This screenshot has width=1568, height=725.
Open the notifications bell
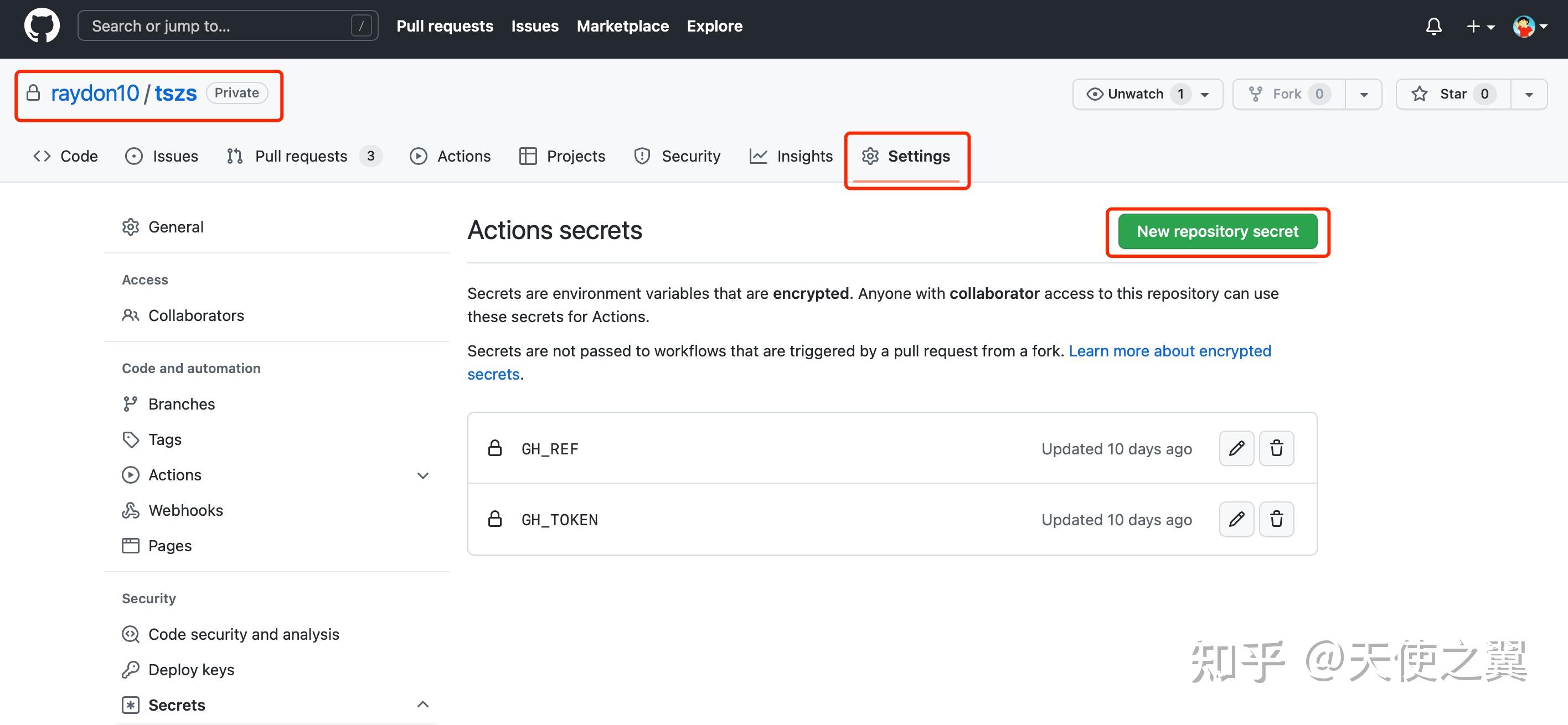coord(1433,26)
